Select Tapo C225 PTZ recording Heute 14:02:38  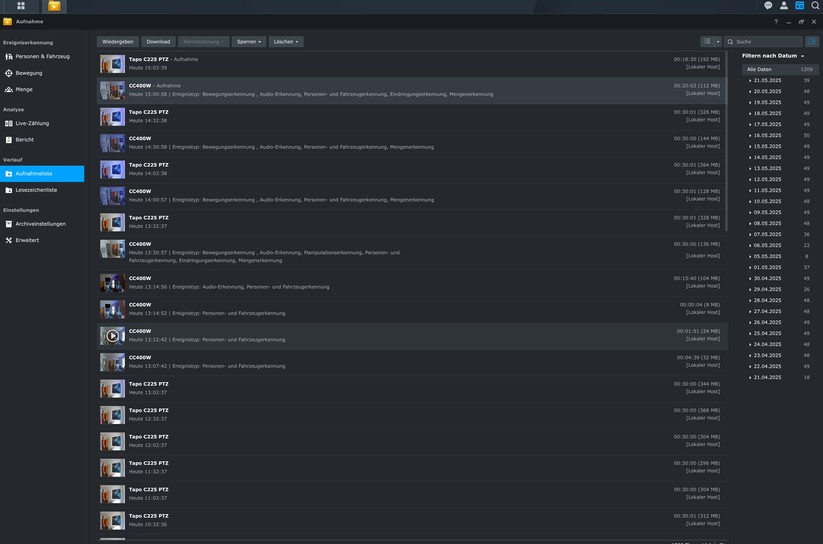(x=412, y=170)
